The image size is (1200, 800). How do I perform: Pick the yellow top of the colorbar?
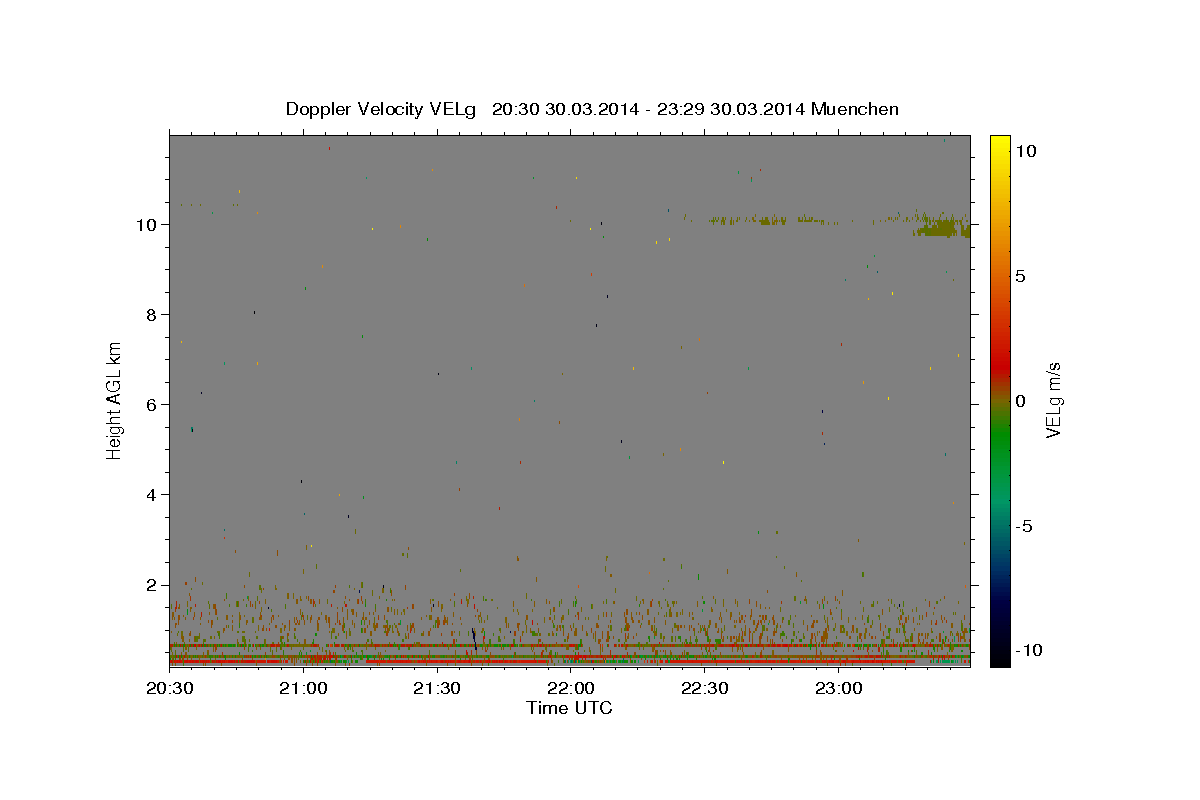coord(1000,145)
